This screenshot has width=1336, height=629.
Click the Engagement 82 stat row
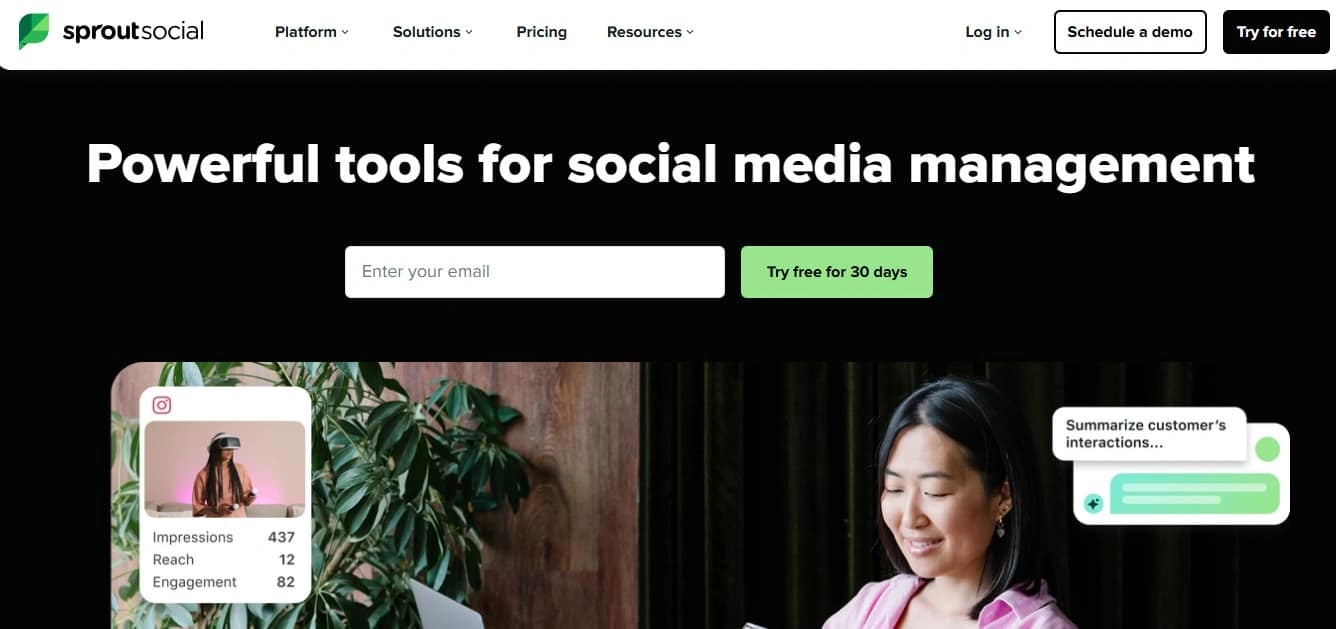[x=223, y=582]
